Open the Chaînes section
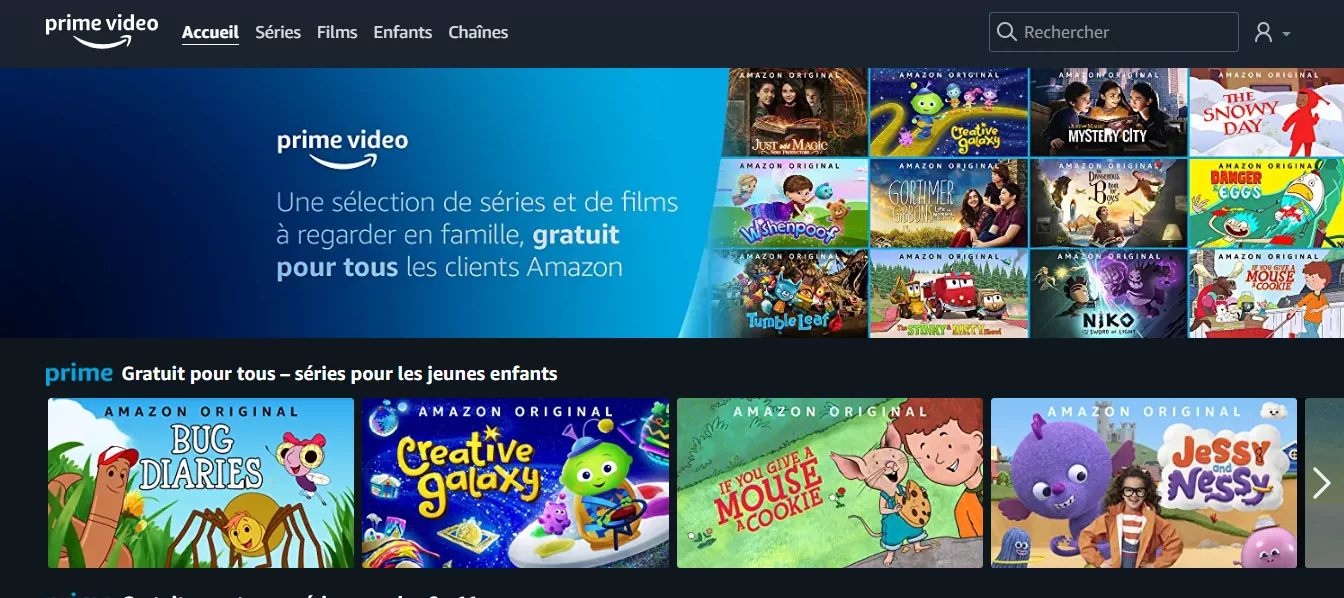The height and width of the screenshot is (598, 1344). pyautogui.click(x=478, y=32)
